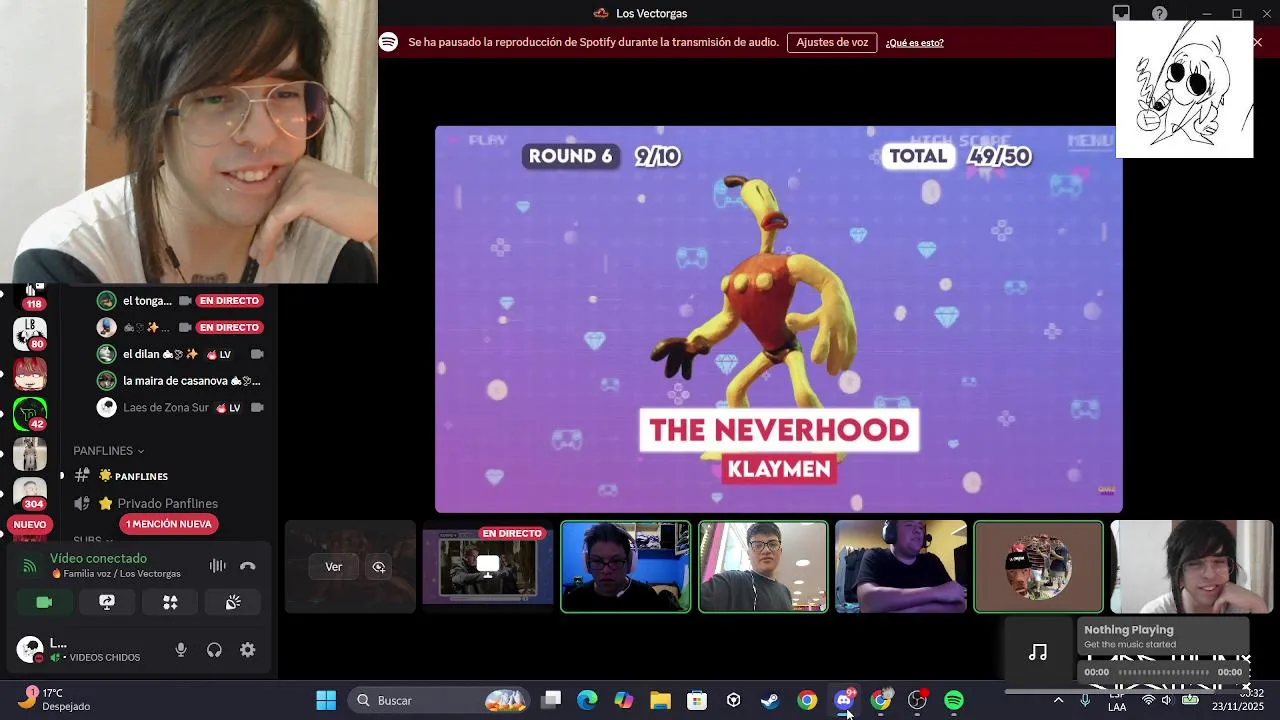Disconnect from the voice call
1280x720 pixels.
pos(248,566)
